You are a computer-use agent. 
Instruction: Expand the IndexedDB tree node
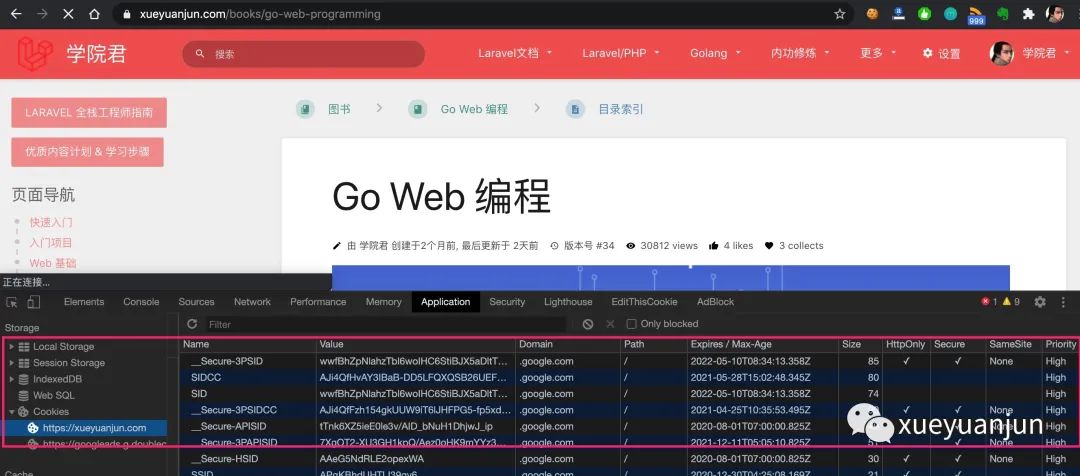(x=11, y=379)
